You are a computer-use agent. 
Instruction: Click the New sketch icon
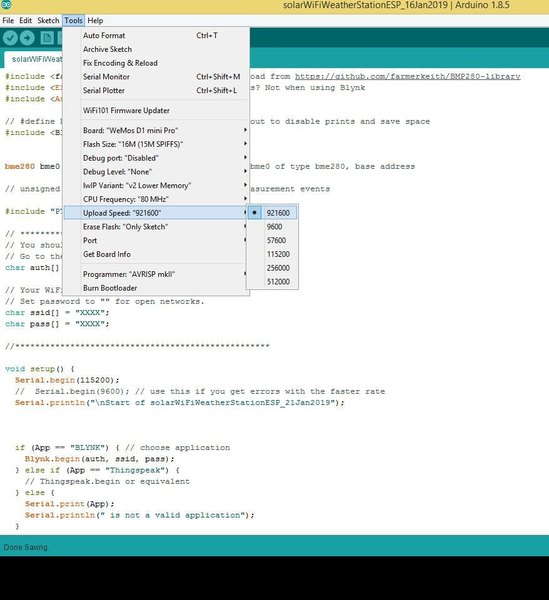pos(47,38)
